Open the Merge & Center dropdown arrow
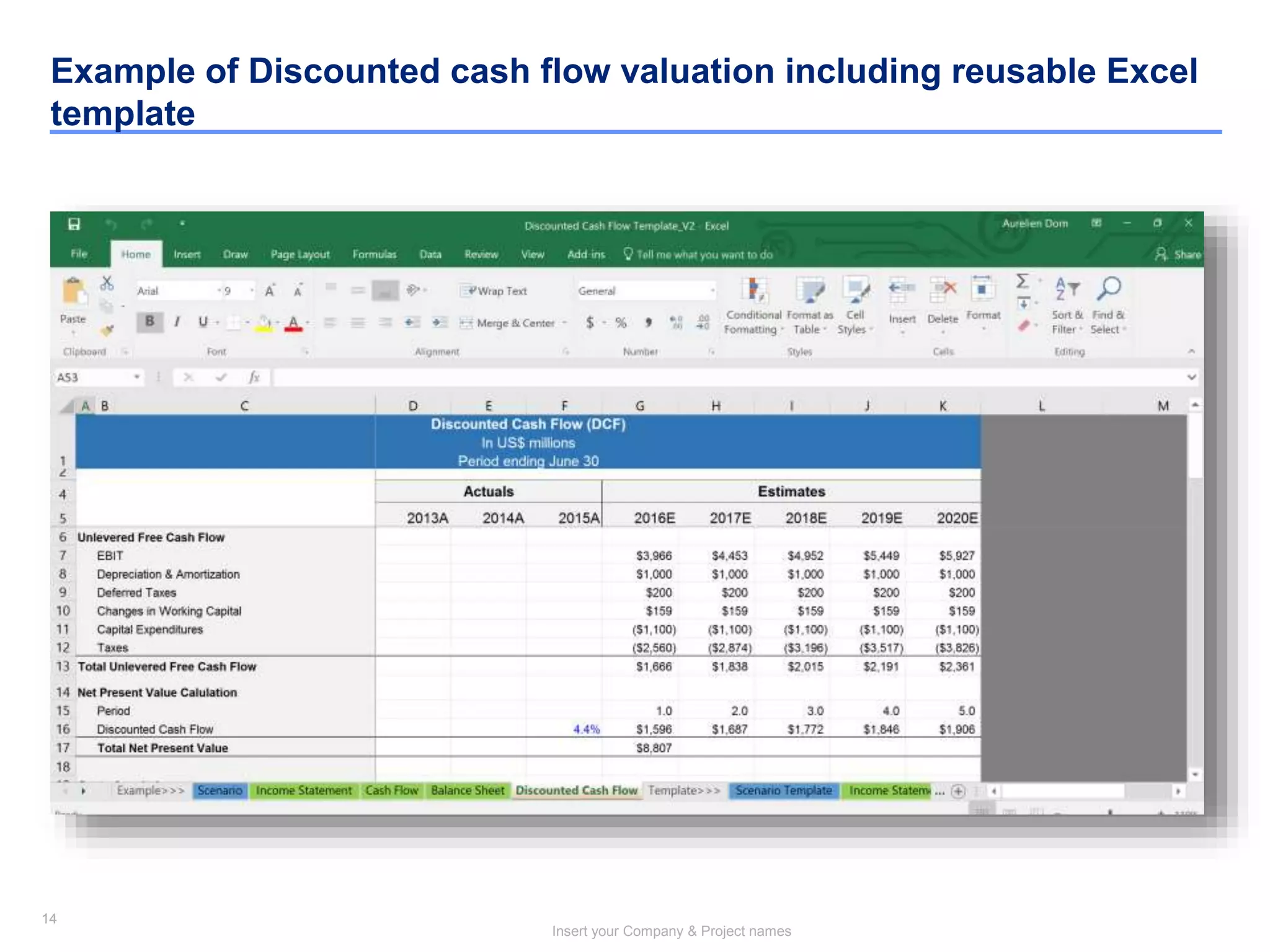This screenshot has width=1270, height=952. pyautogui.click(x=564, y=323)
